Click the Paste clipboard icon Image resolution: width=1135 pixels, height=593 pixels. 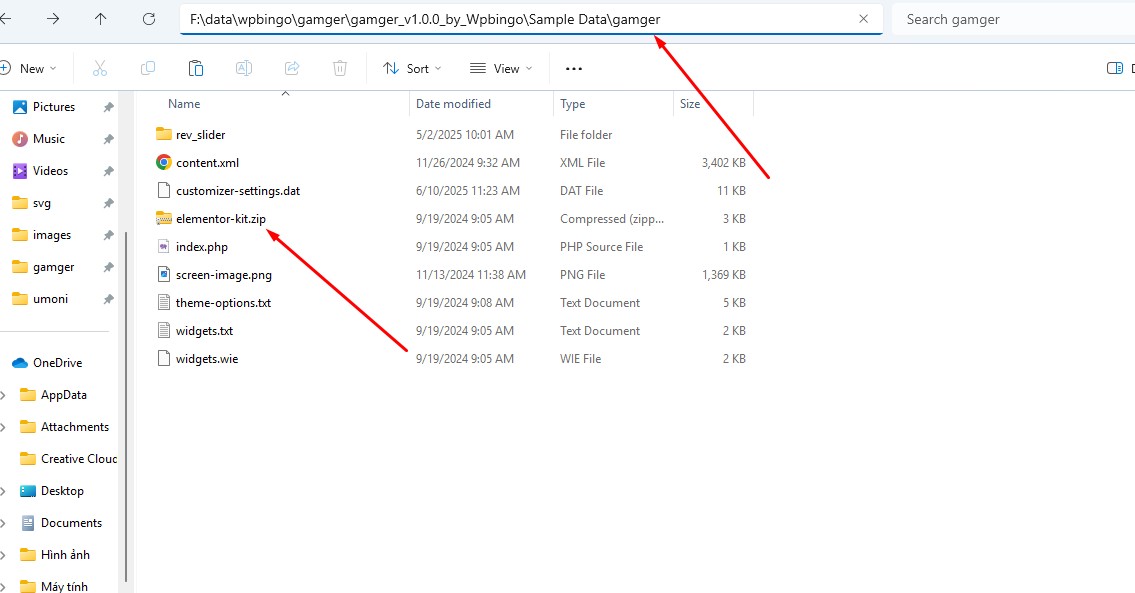(196, 68)
